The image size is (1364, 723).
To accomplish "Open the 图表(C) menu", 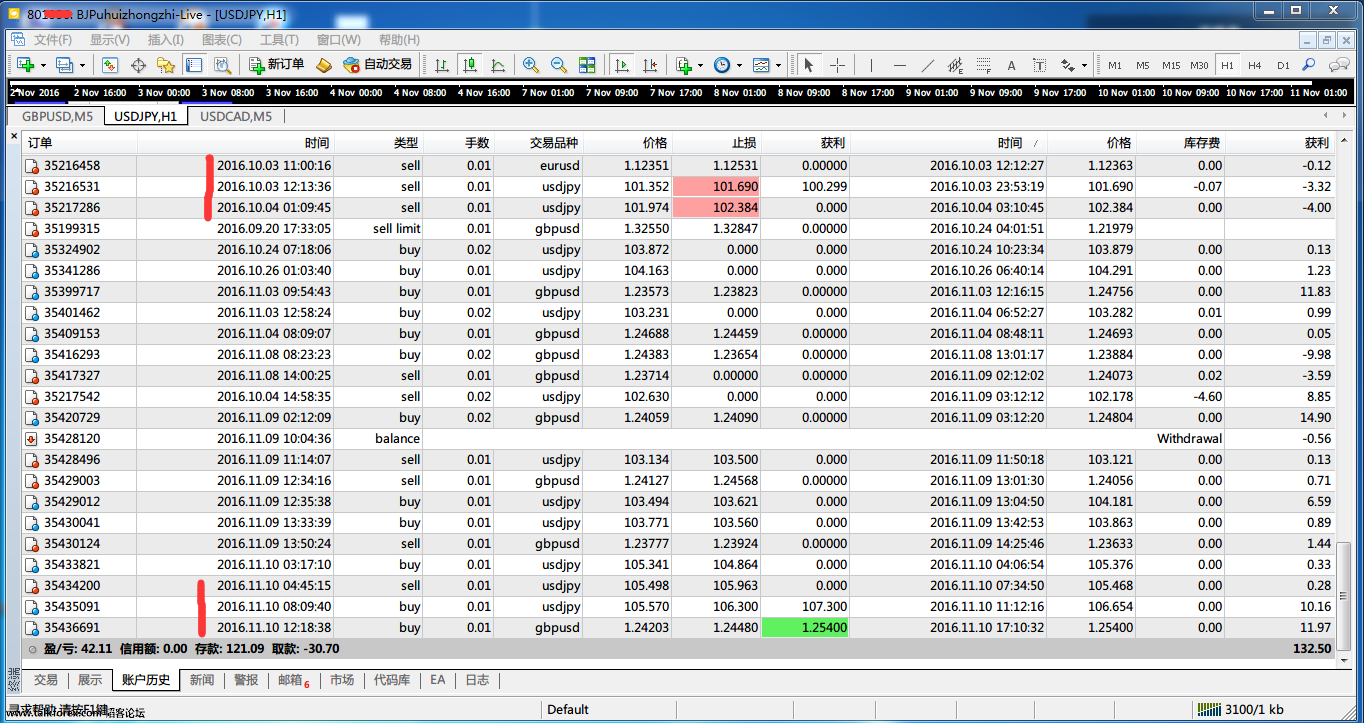I will [x=222, y=40].
